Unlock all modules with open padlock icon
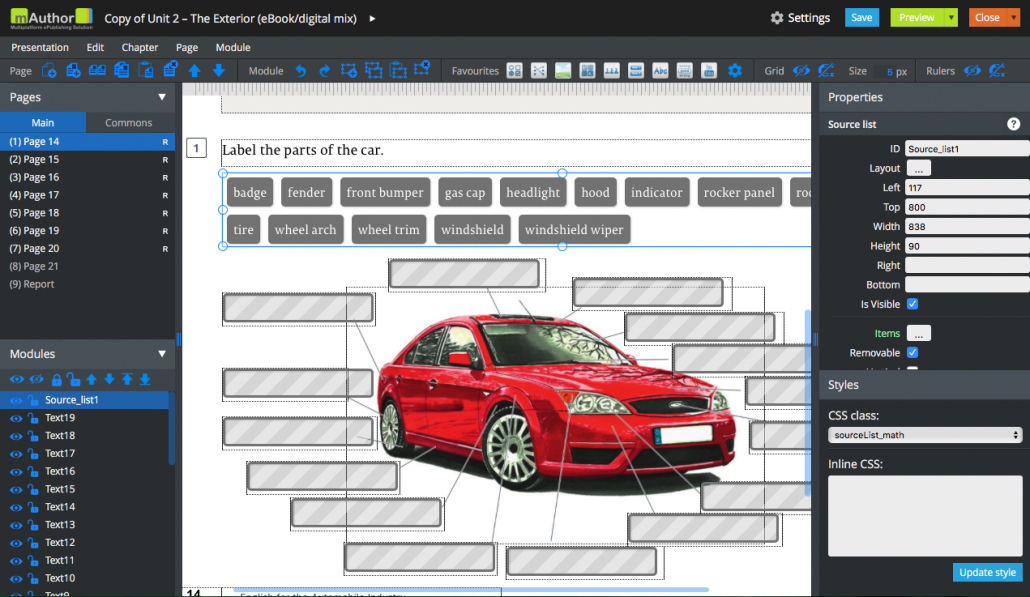1030x597 pixels. [x=74, y=379]
